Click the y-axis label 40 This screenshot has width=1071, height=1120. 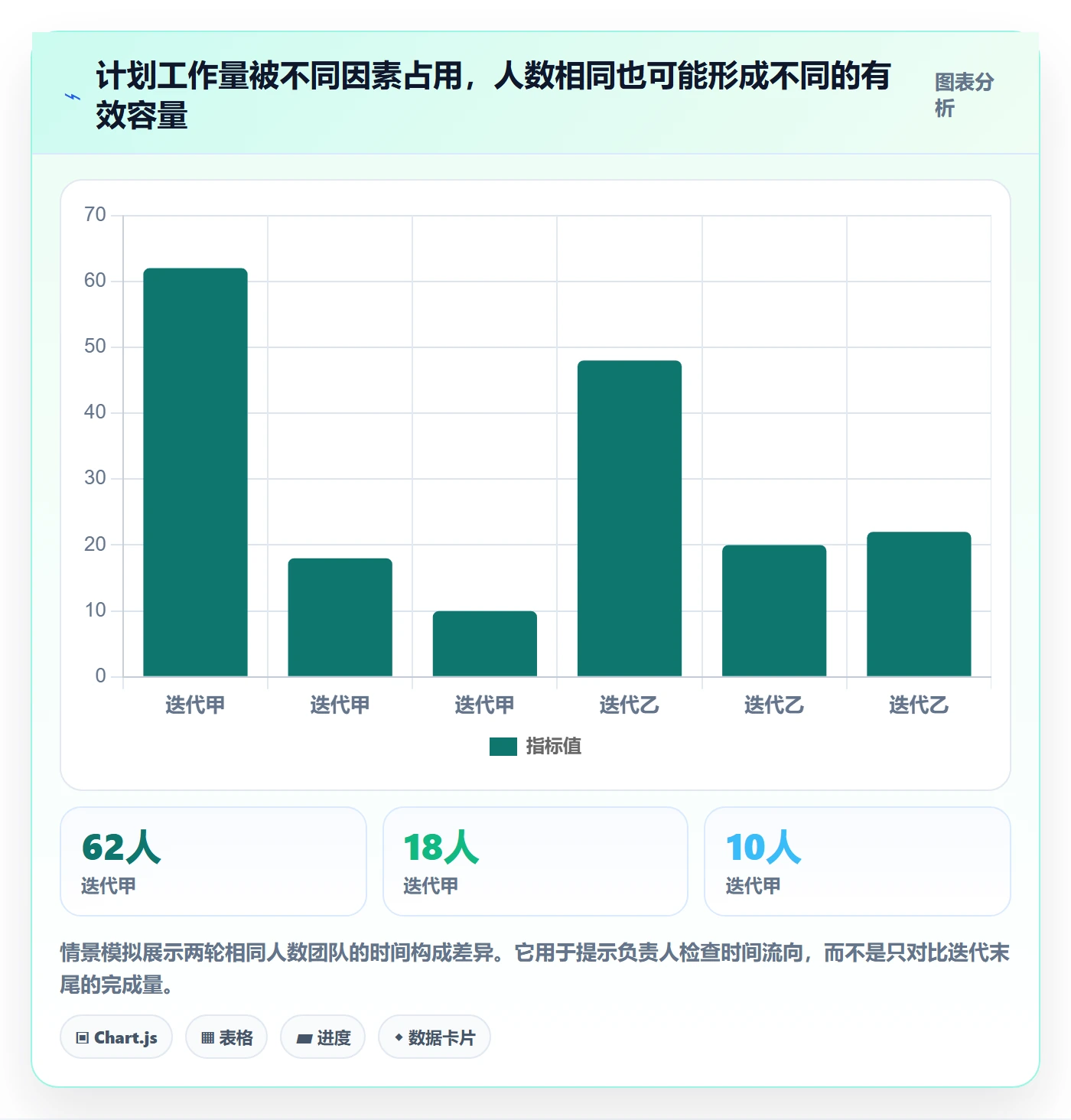click(96, 412)
